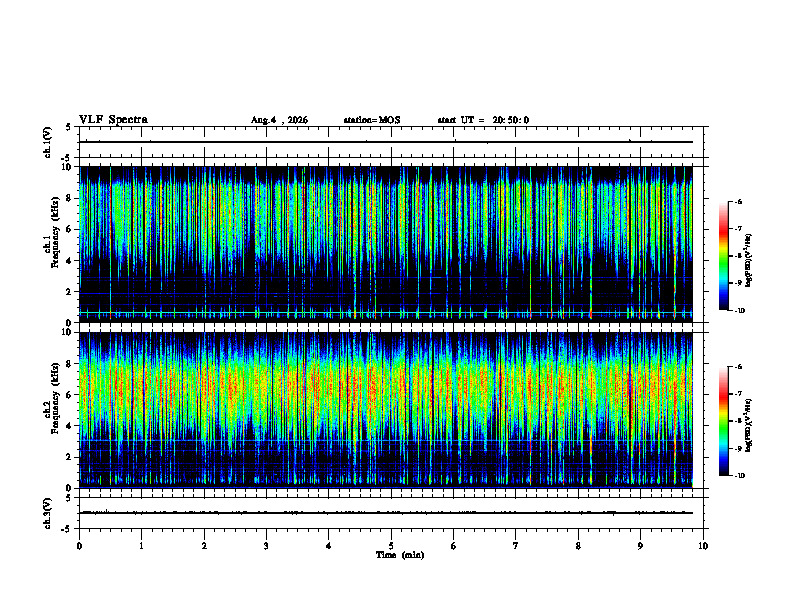The width and height of the screenshot is (792, 612).
Task: Click the ch.1 spectrogram color bar
Action: (723, 256)
